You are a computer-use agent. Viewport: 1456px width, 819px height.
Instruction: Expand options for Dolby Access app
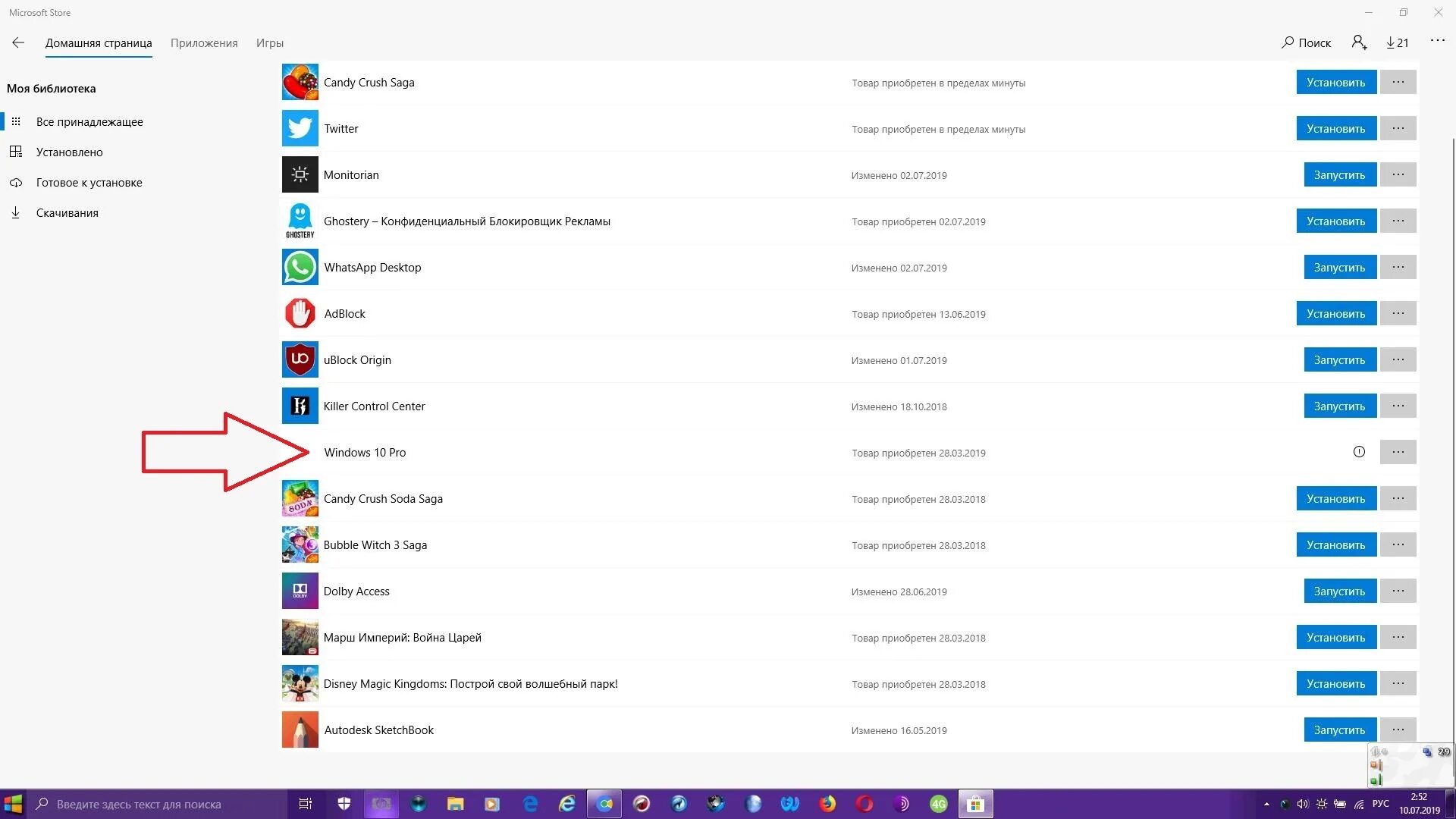(x=1399, y=590)
